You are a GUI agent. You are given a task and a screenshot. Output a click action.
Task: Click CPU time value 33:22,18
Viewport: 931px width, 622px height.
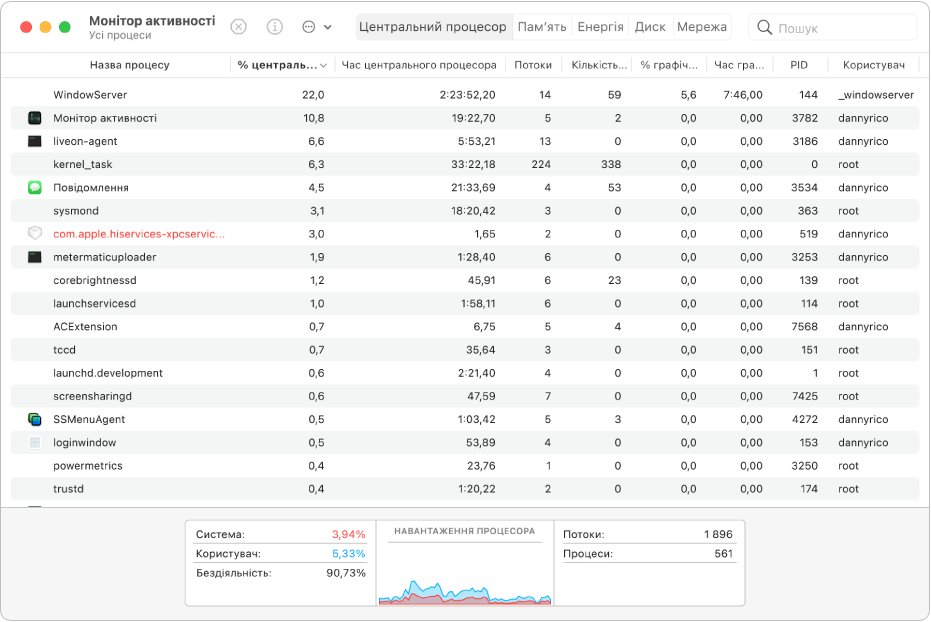click(x=473, y=164)
